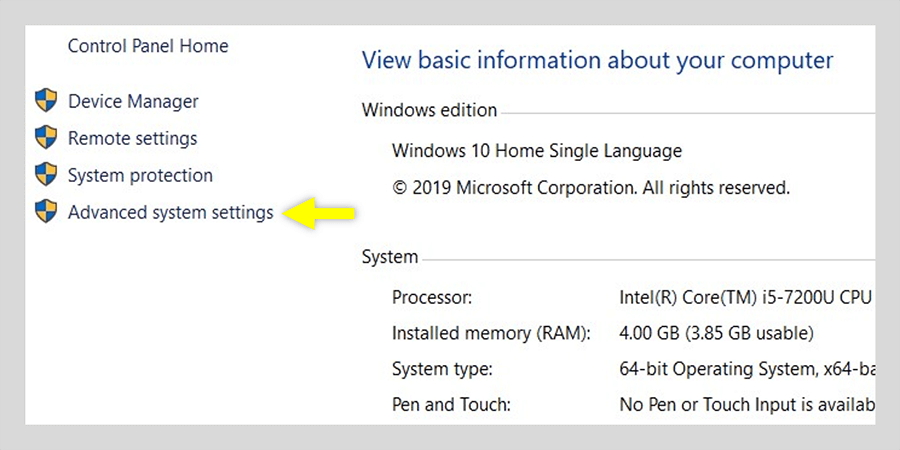The height and width of the screenshot is (450, 900).
Task: Open the Control Panel Home link
Action: (x=148, y=46)
